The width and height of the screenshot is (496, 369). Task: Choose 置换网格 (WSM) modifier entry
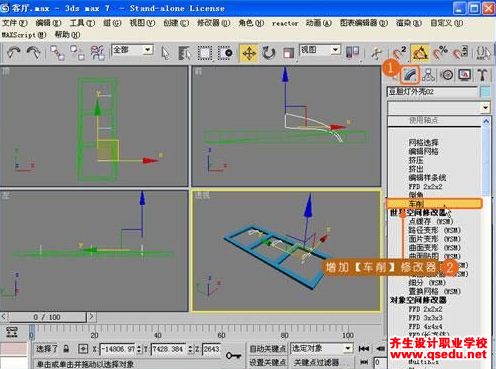click(434, 291)
